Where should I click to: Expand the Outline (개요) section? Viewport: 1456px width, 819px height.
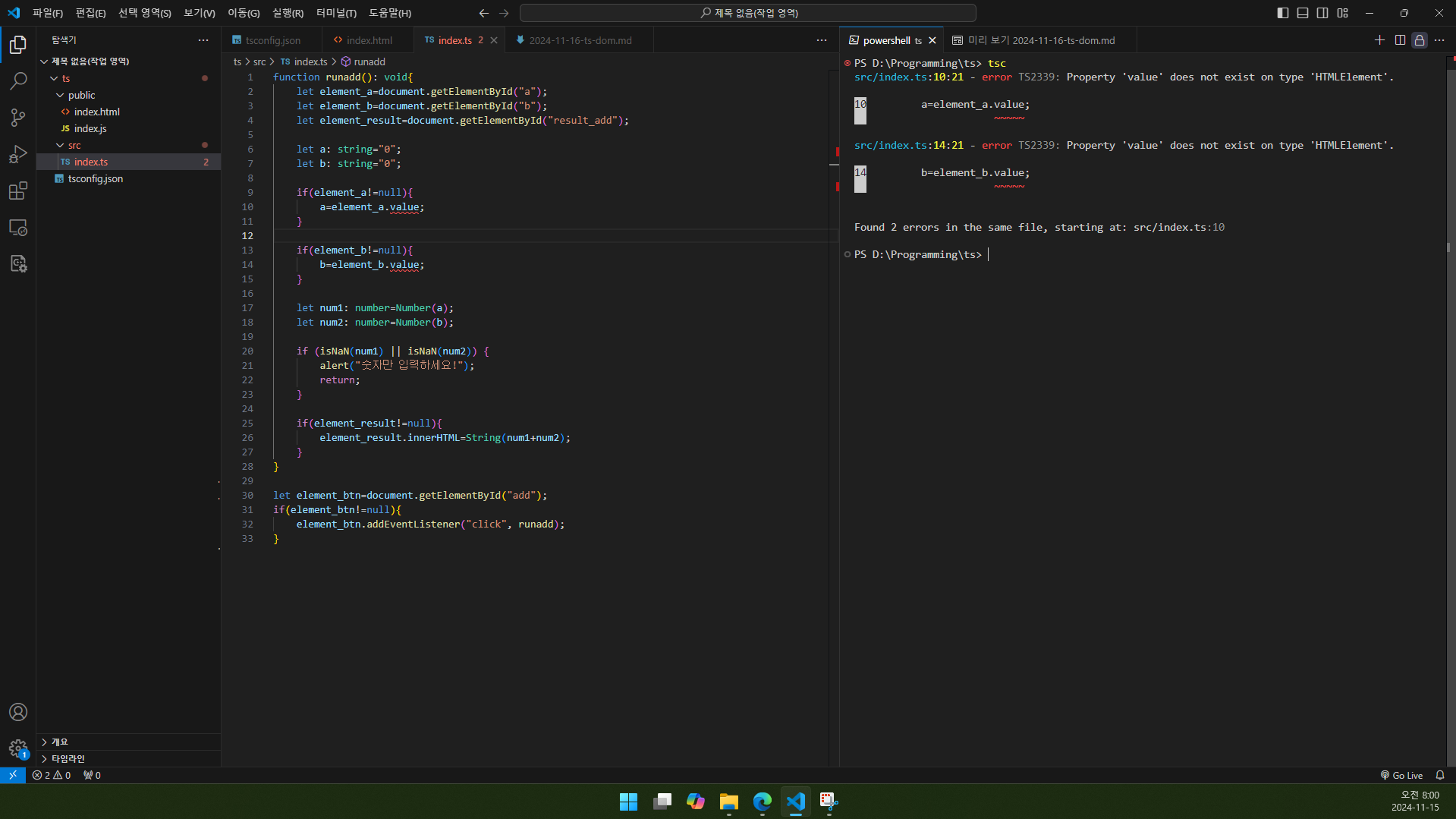(128, 742)
